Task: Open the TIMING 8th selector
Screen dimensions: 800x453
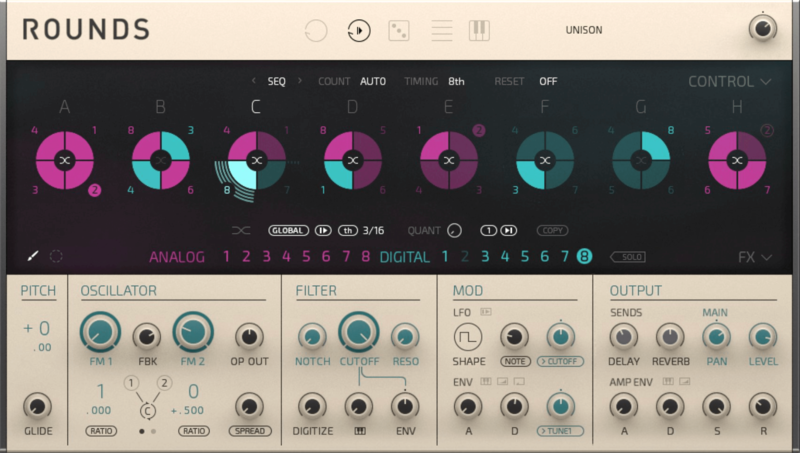Action: point(456,81)
